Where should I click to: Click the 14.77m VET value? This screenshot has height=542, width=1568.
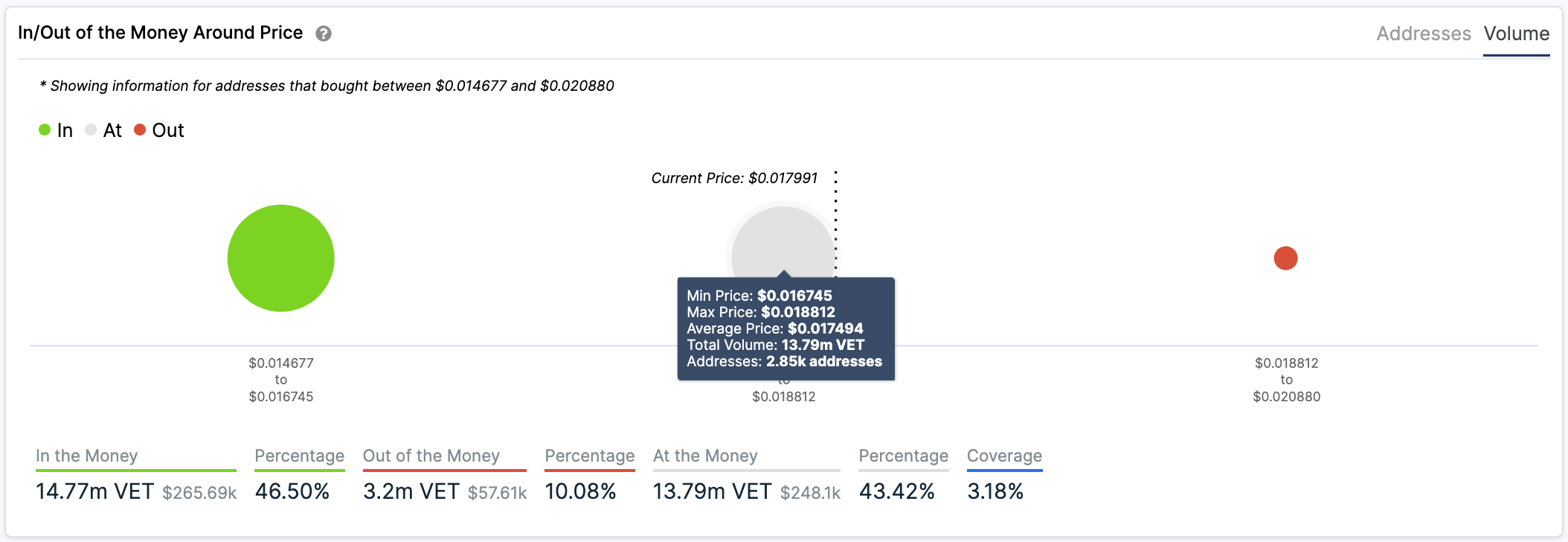coord(95,491)
